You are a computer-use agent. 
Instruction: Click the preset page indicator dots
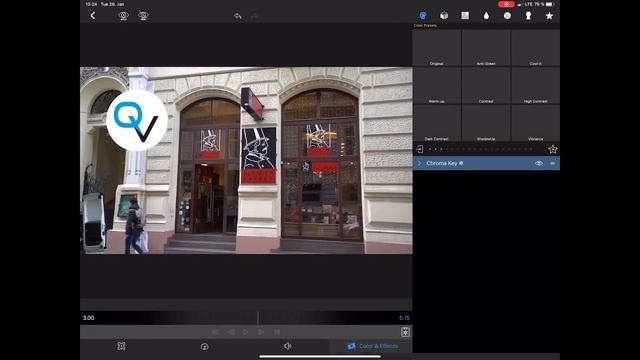pyautogui.click(x=480, y=149)
